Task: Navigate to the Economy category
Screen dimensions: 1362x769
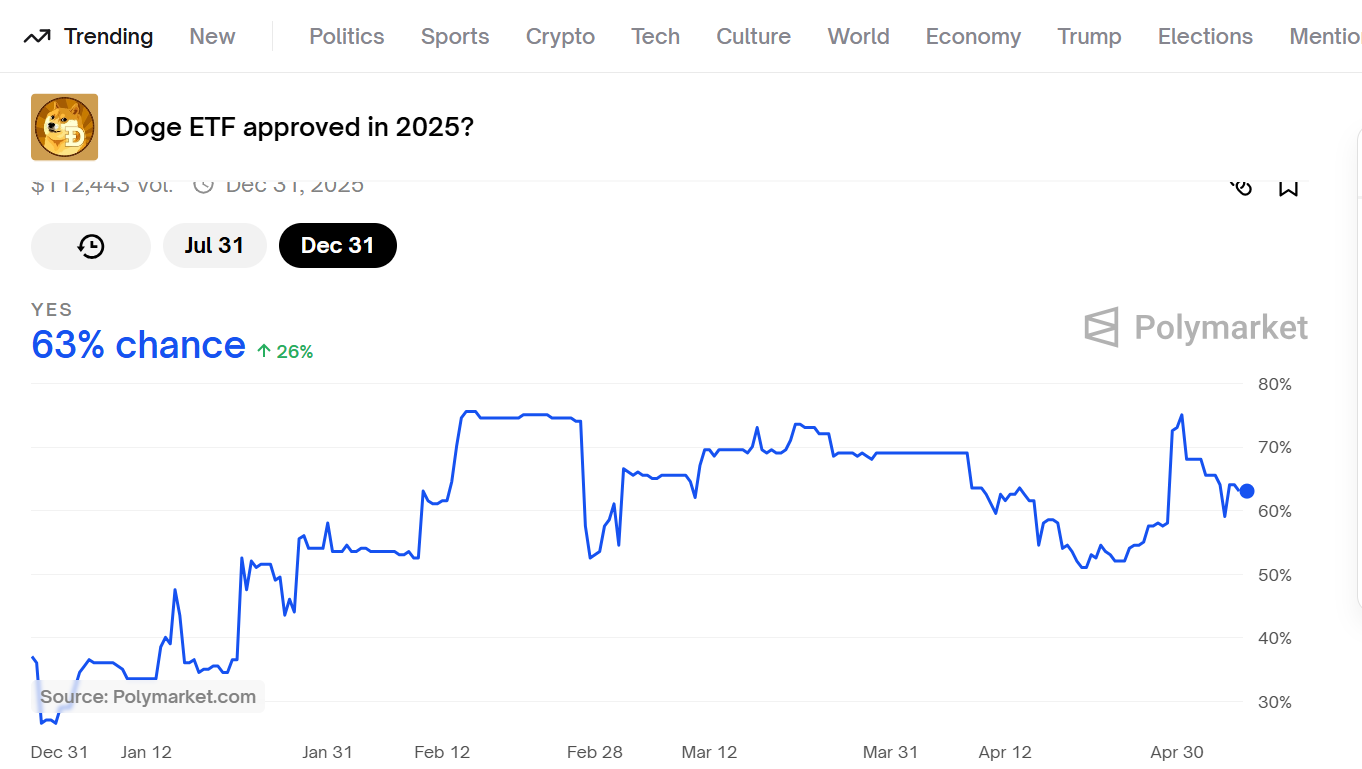Action: [x=973, y=37]
